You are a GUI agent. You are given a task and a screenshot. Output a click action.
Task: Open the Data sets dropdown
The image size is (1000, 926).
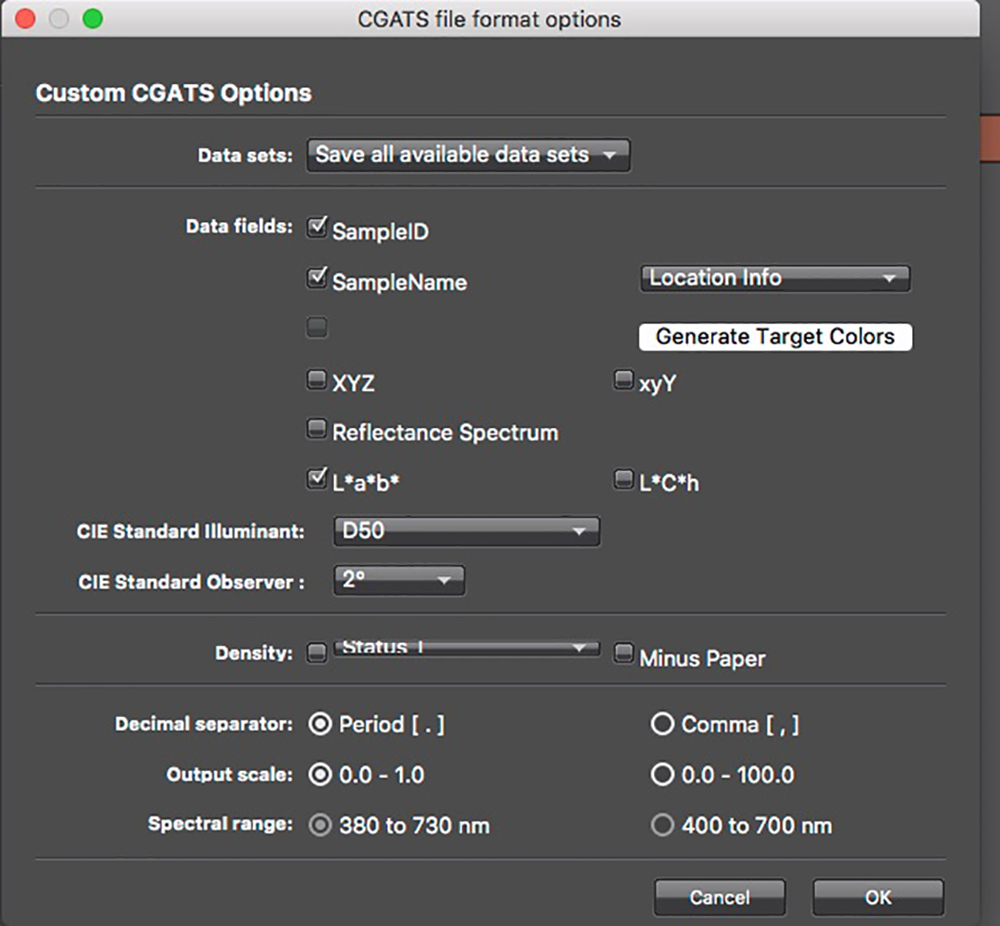coord(467,155)
